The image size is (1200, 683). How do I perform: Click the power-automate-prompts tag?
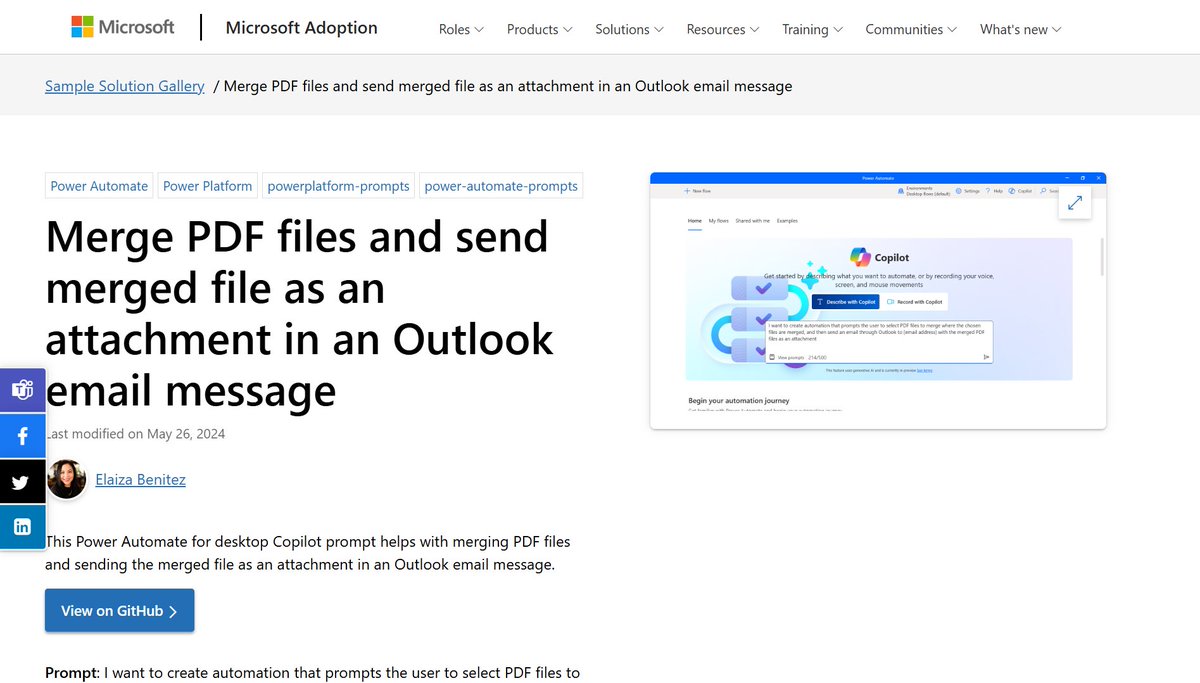pos(501,186)
